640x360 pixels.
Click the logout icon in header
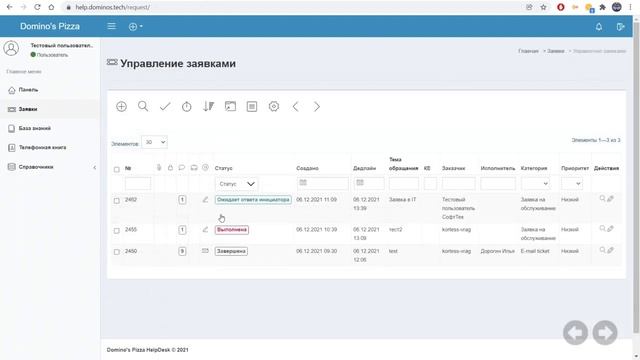point(620,27)
